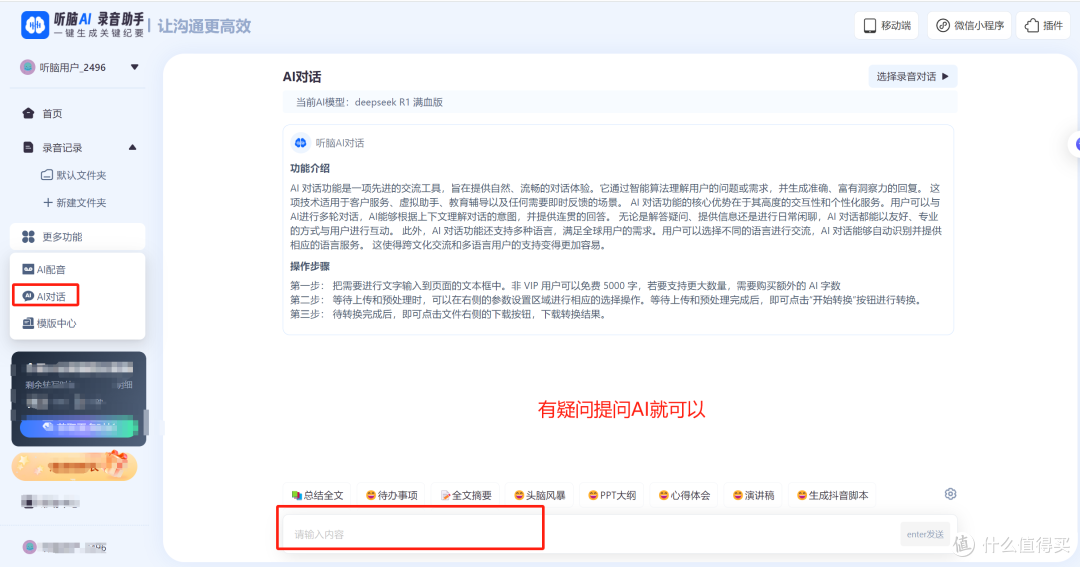Click the bottom-left user avatar icon
Viewport: 1080px width, 567px height.
point(30,547)
